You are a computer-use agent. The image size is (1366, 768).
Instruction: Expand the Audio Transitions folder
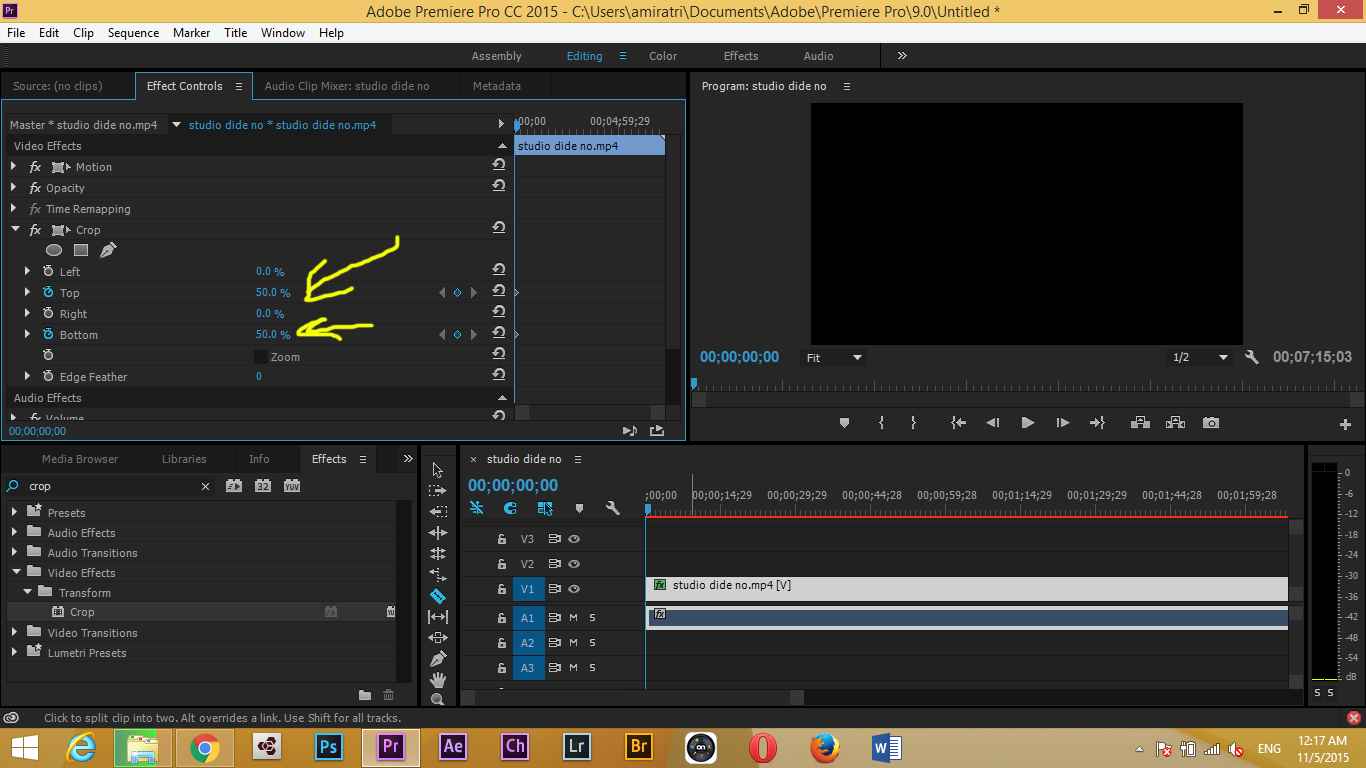(x=15, y=552)
